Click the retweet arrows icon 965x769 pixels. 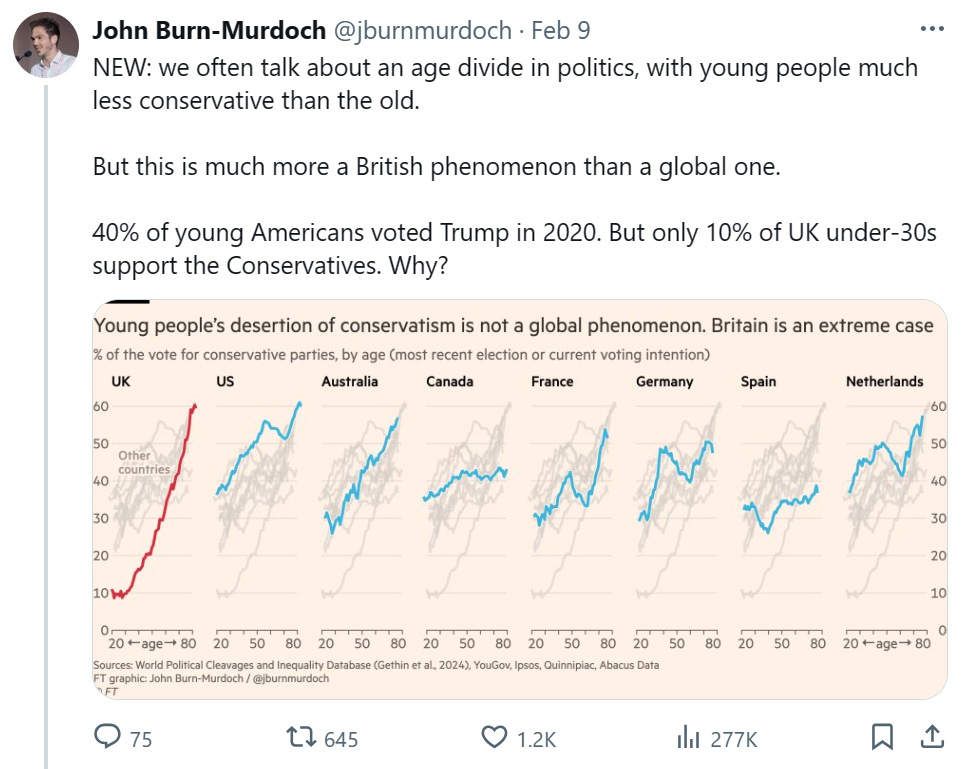coord(301,736)
